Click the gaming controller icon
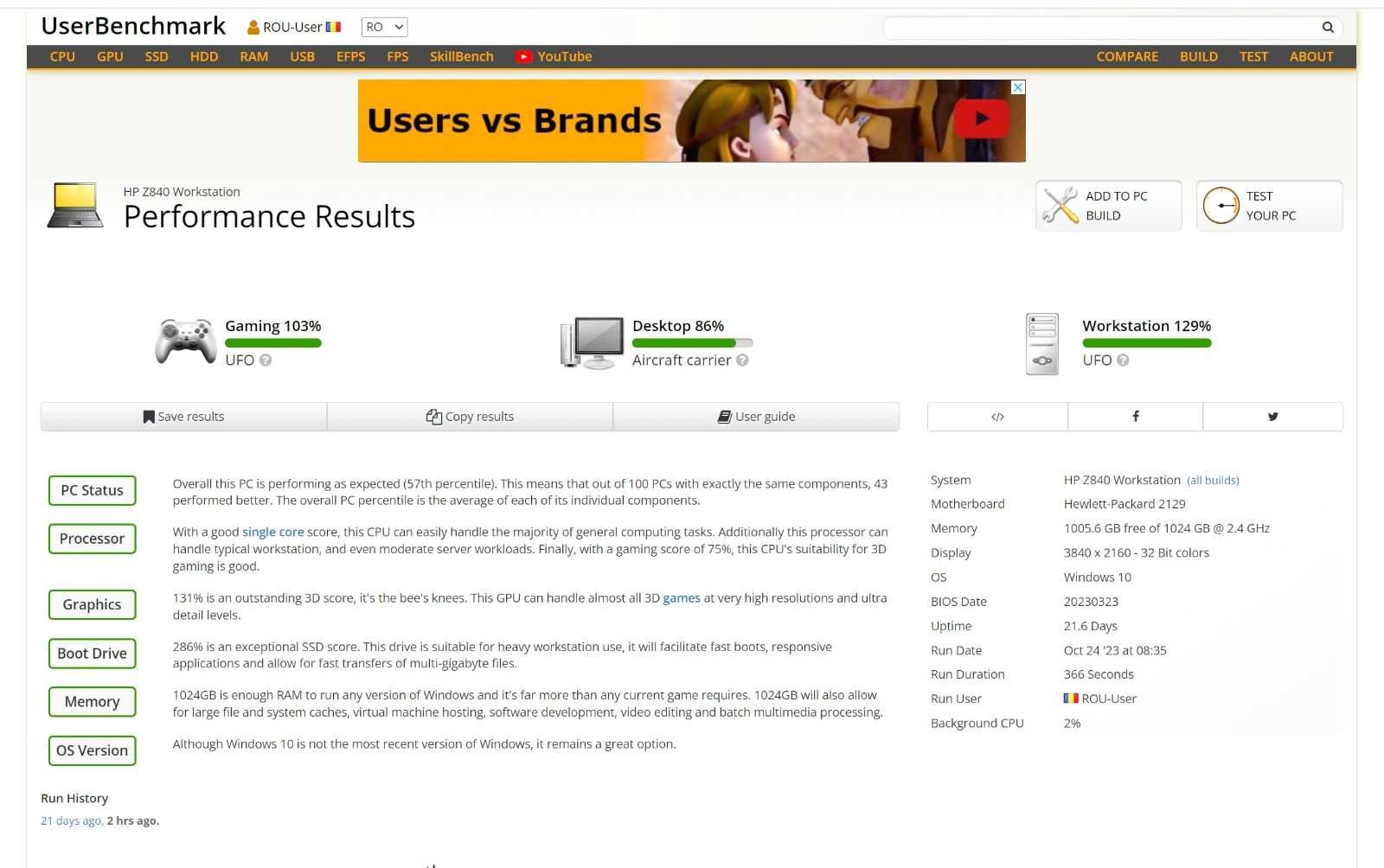The height and width of the screenshot is (868, 1384). [185, 341]
